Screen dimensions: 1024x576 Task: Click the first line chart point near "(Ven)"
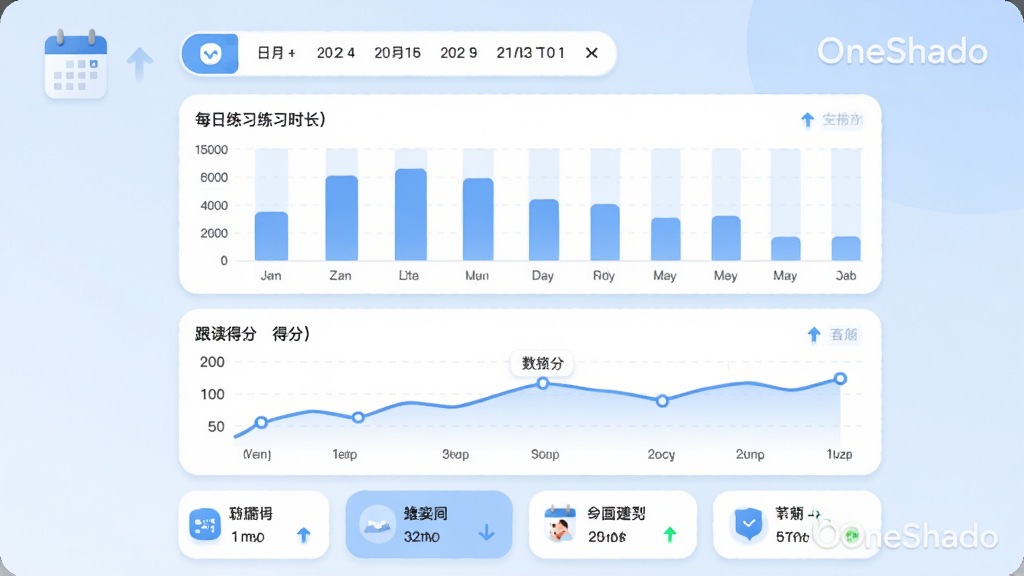pos(261,423)
